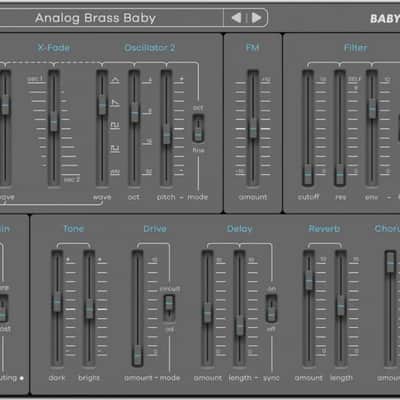Screen dimensions: 400x400
Task: Click the 'amount' label under the FM slider
Action: pos(253,197)
